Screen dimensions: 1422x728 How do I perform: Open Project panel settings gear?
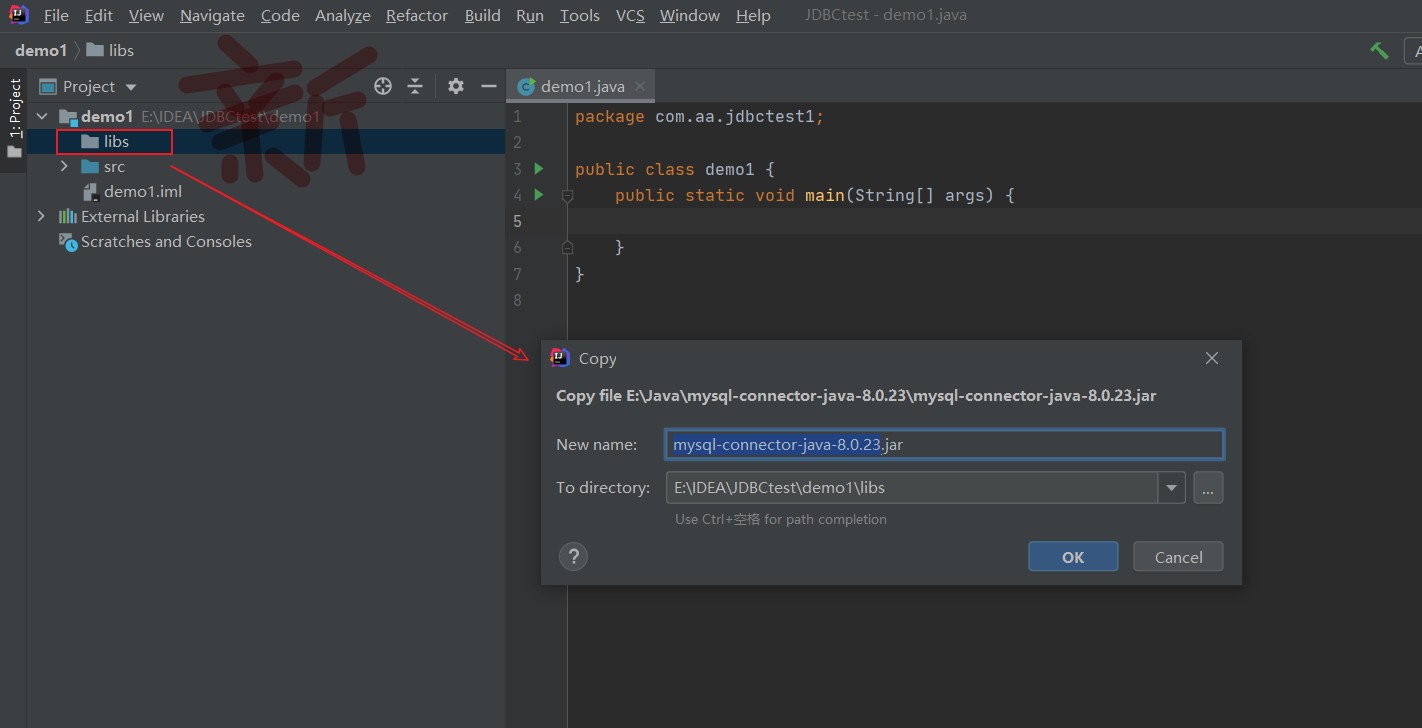(456, 86)
